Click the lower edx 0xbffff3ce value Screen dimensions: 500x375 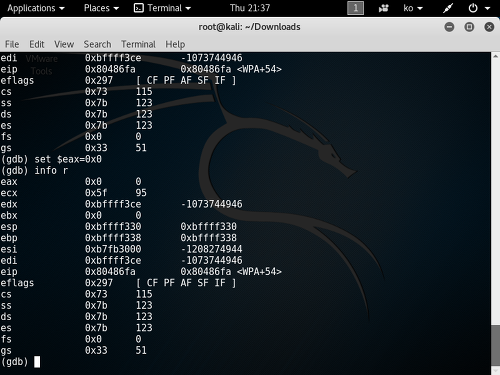coord(113,204)
